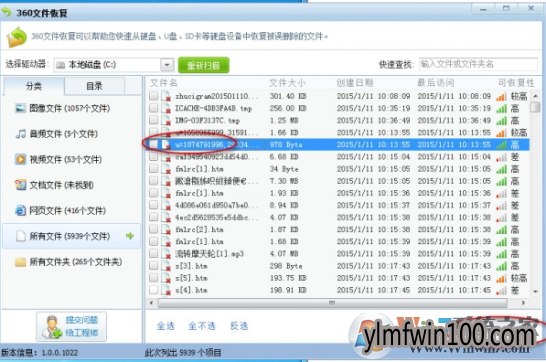Click the 全选 select all link
The height and width of the screenshot is (362, 546).
[165, 326]
